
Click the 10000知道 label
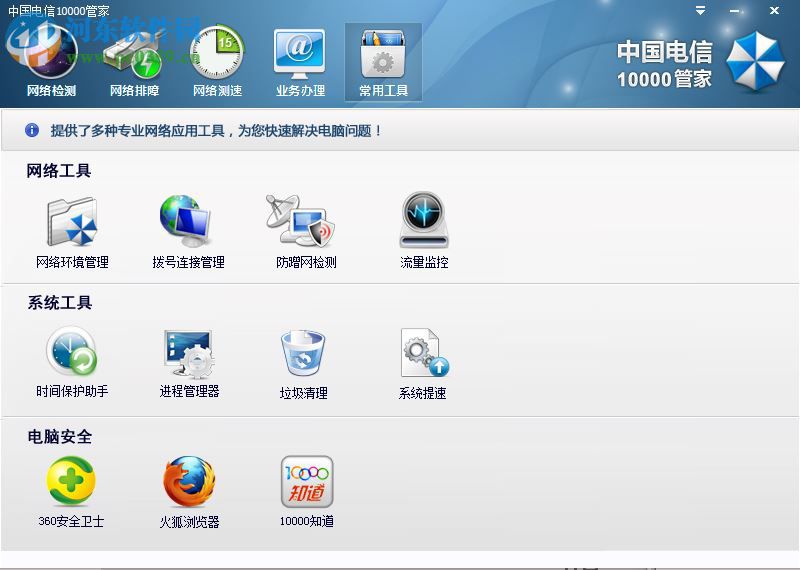point(307,521)
